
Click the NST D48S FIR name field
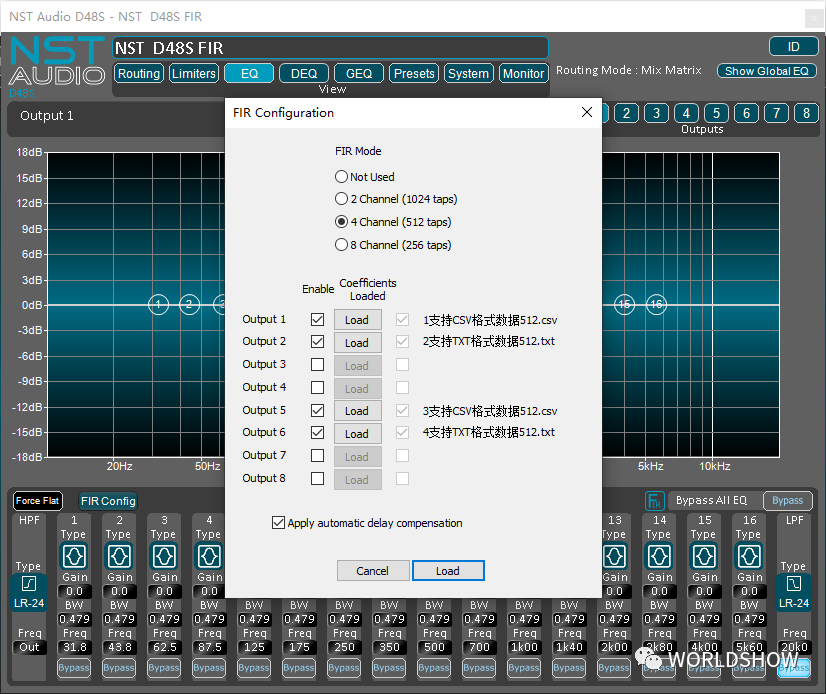click(x=331, y=48)
